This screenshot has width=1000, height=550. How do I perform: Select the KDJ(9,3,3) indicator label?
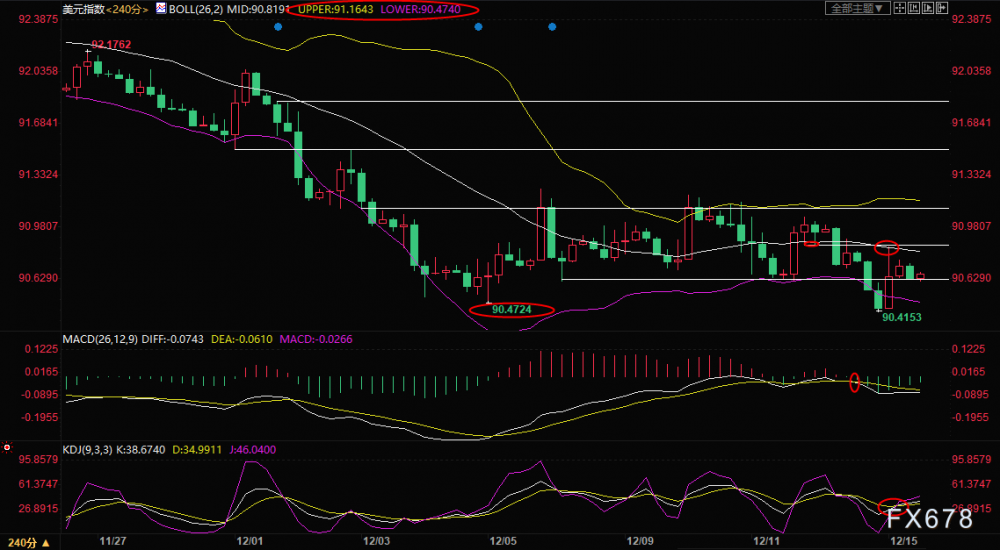click(87, 450)
